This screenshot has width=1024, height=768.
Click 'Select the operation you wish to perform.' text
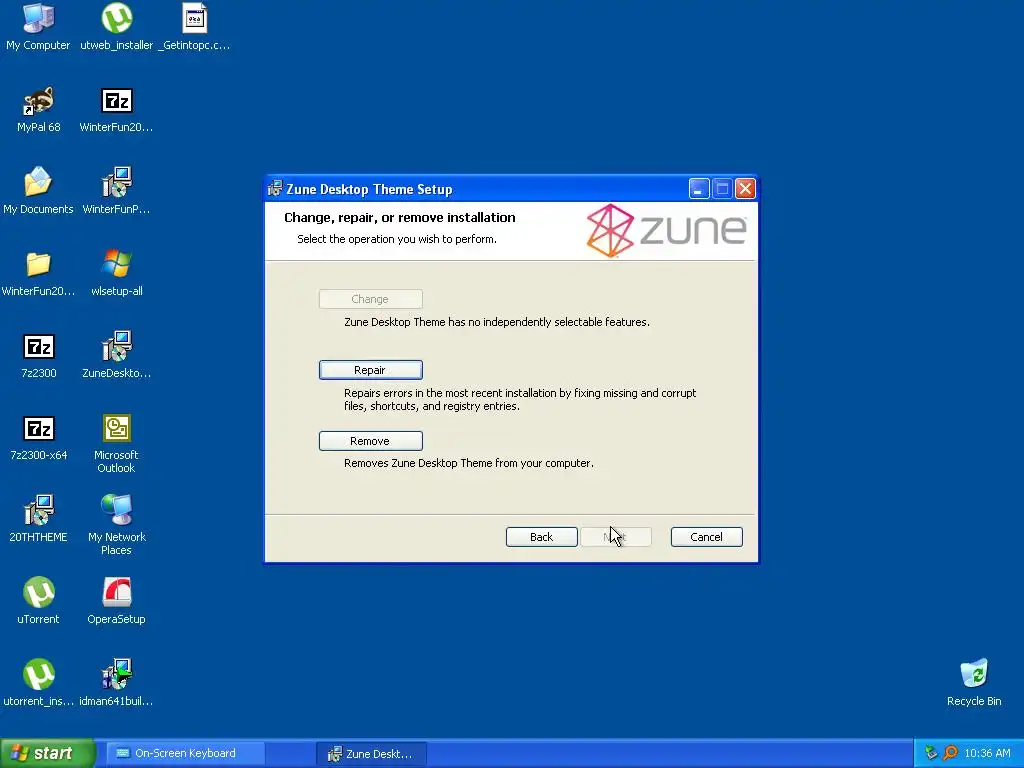click(x=397, y=239)
